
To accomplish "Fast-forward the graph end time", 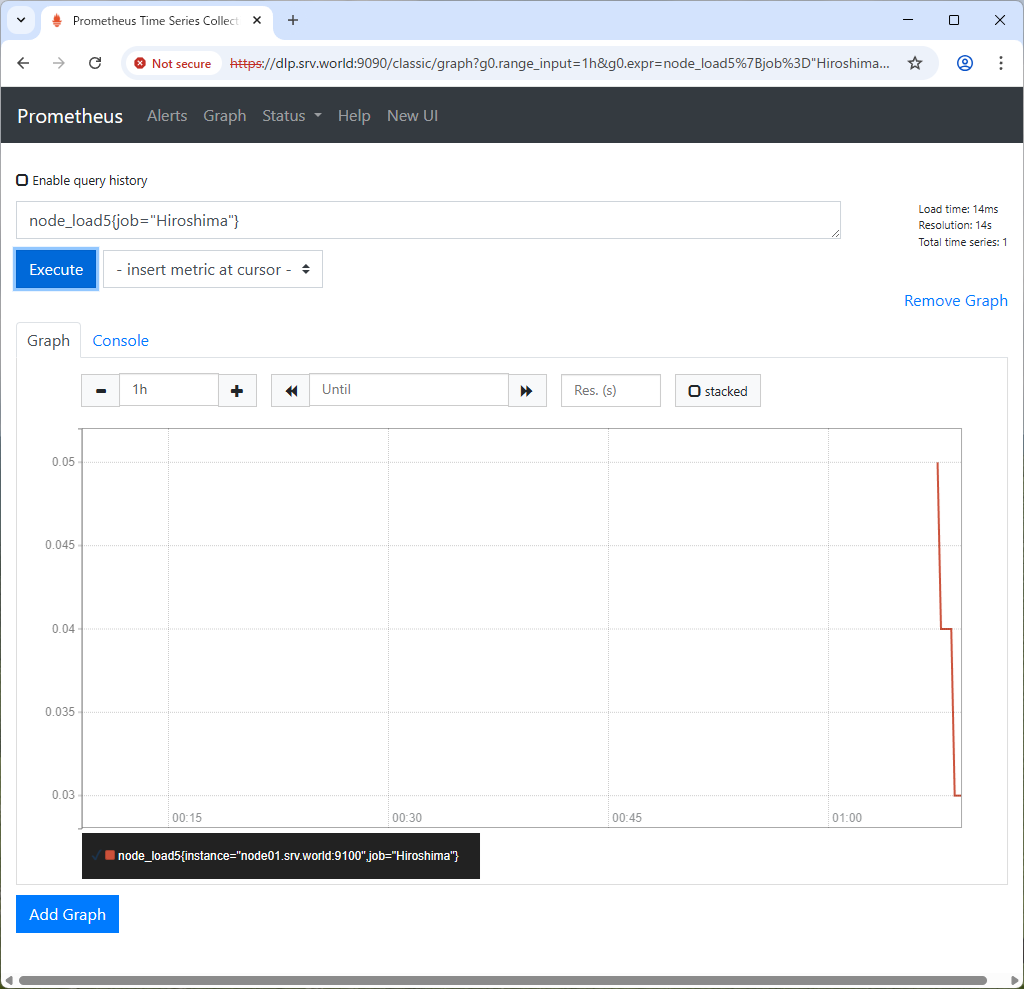I will pyautogui.click(x=527, y=390).
